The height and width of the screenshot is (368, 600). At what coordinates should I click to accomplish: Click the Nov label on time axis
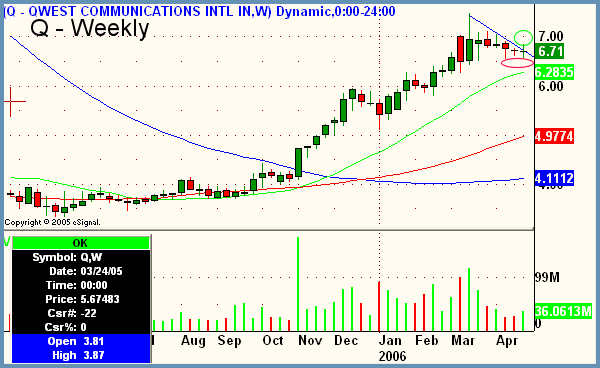pos(310,340)
